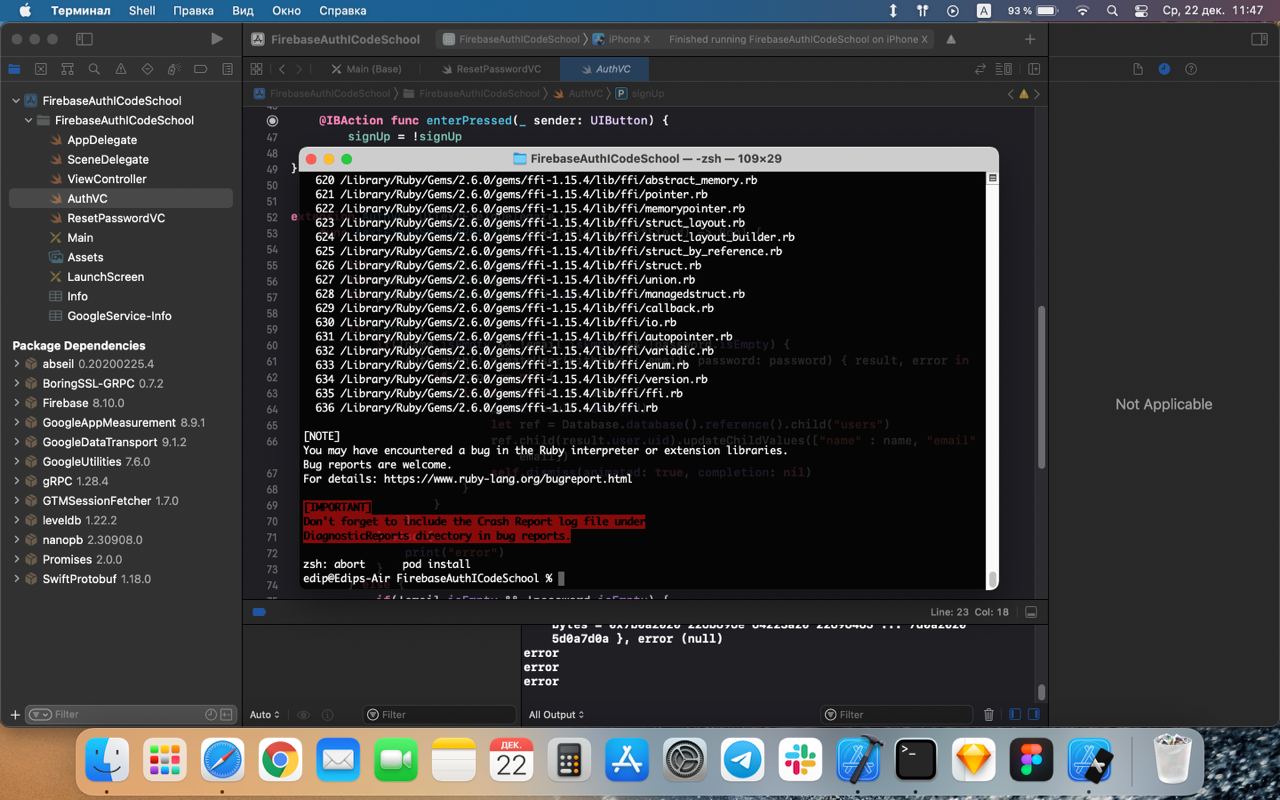Collapse the FirebaseAuthICodeSchool group folder
Viewport: 1280px width, 800px height.
pos(29,120)
